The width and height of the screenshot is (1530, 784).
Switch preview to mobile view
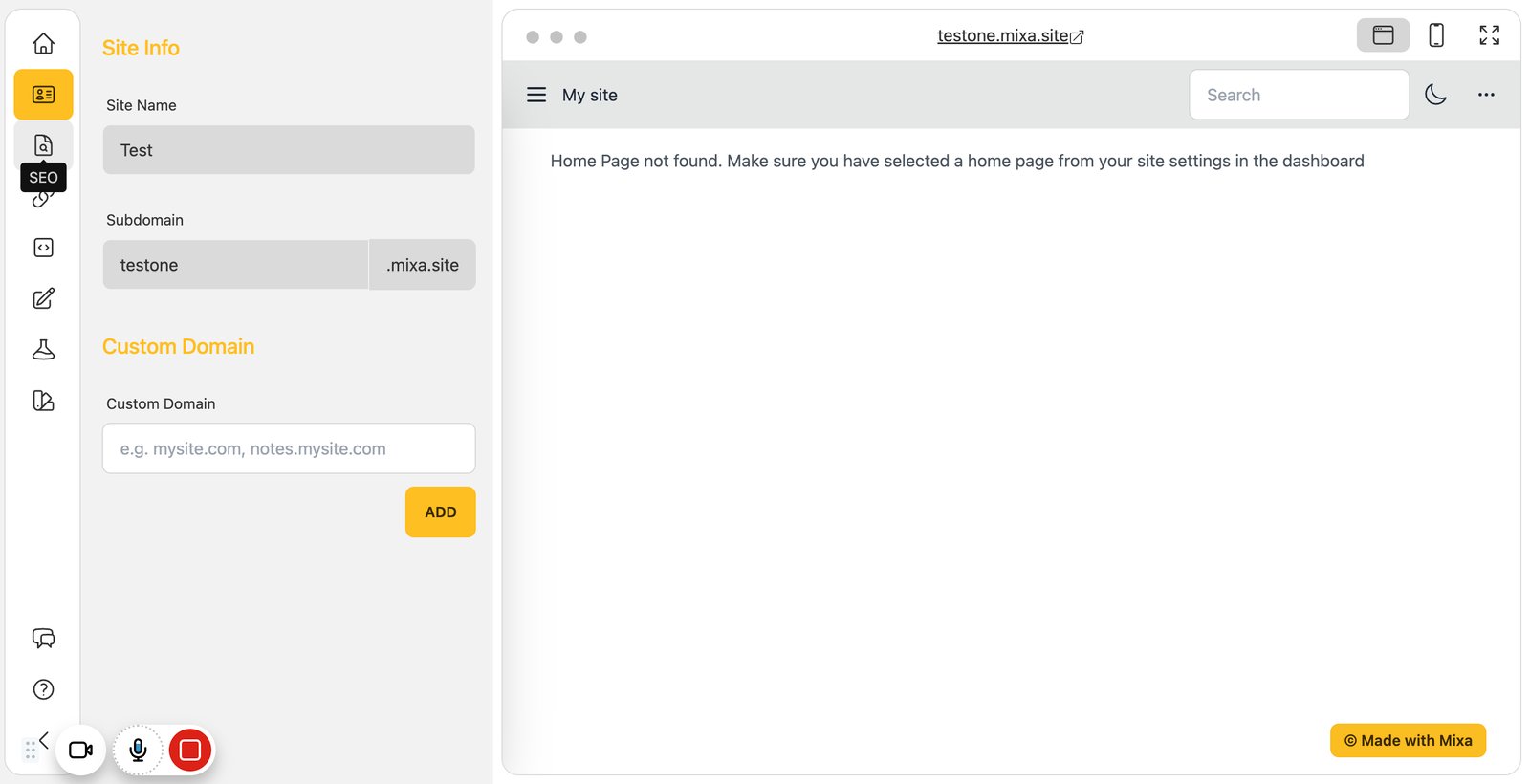coord(1436,35)
